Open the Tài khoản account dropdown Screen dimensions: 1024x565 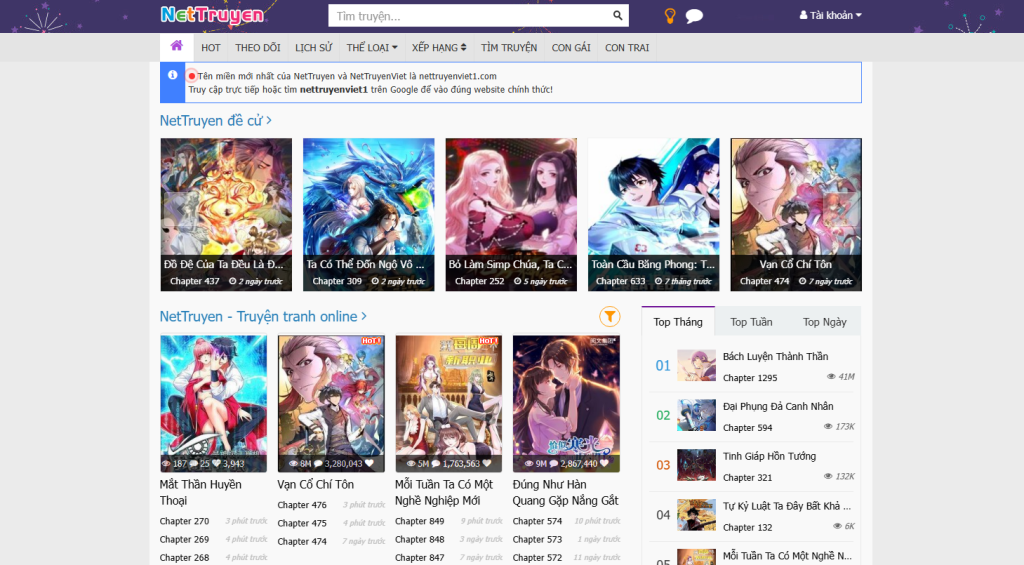pos(830,16)
